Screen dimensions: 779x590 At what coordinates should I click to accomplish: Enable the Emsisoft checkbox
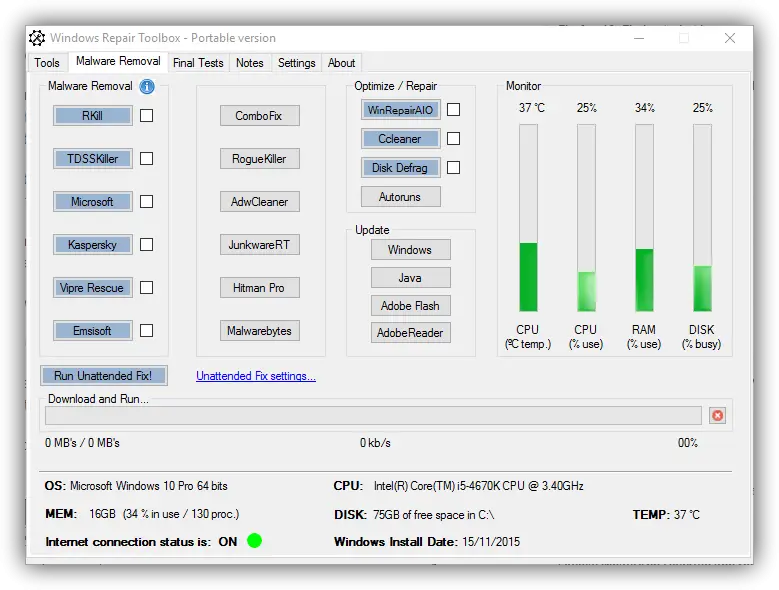click(147, 330)
